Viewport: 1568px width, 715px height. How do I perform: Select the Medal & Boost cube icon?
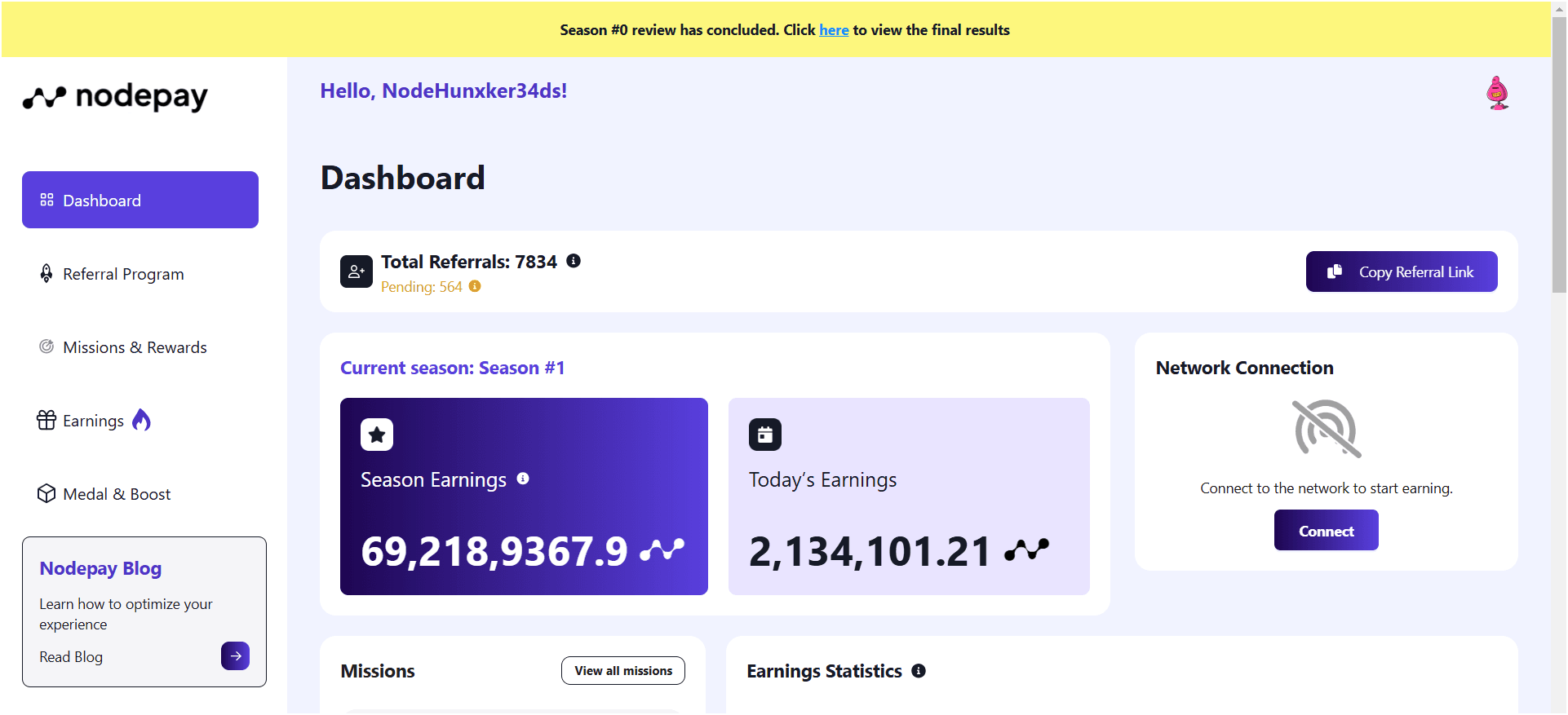click(47, 493)
